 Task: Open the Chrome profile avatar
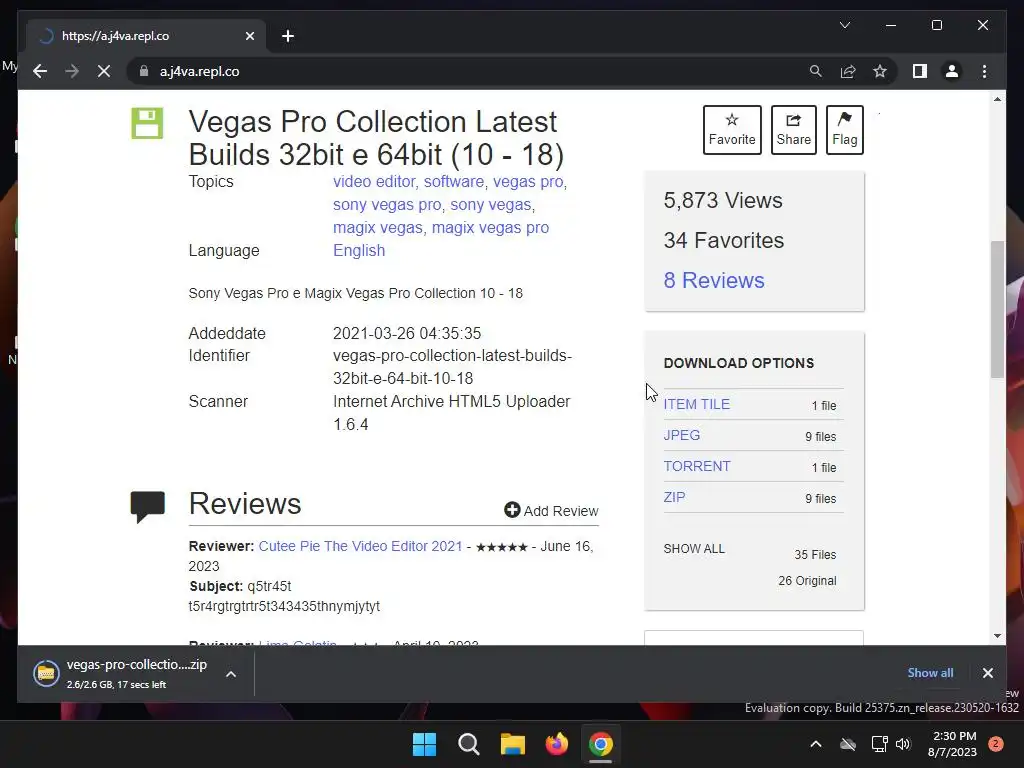click(x=952, y=71)
